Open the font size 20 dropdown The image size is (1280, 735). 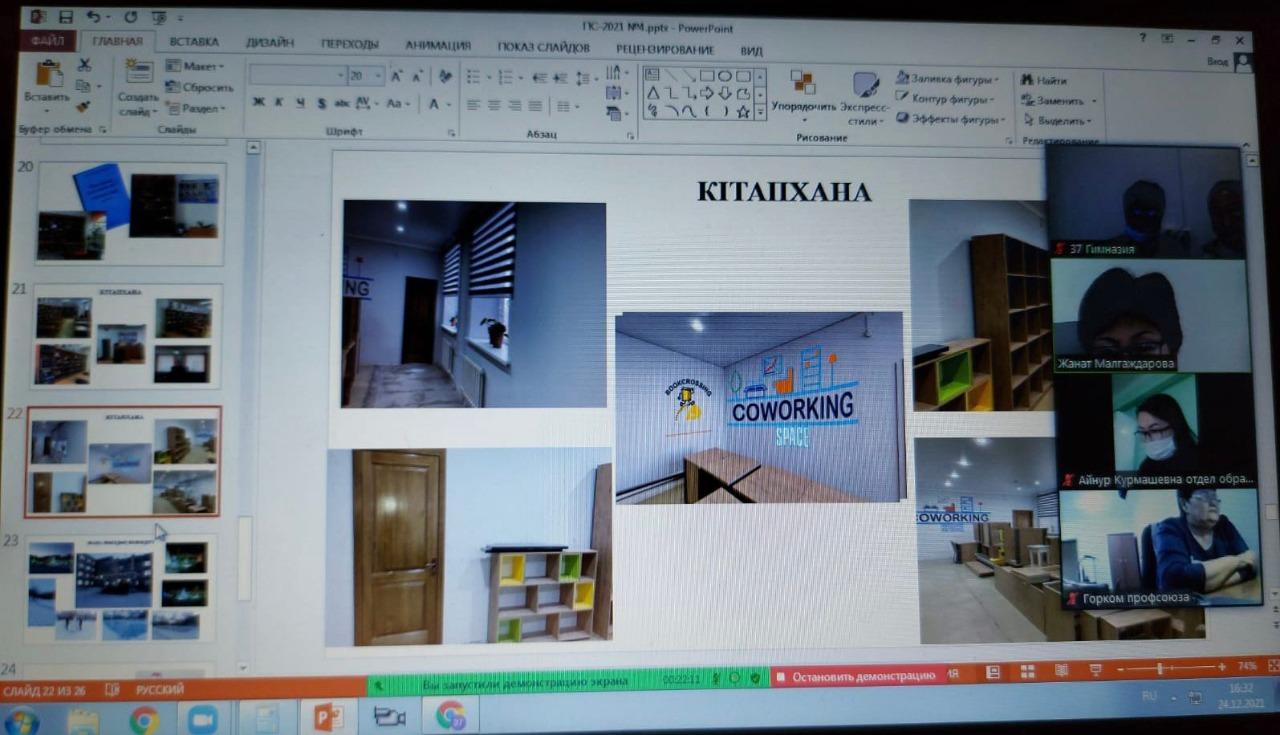pyautogui.click(x=366, y=76)
